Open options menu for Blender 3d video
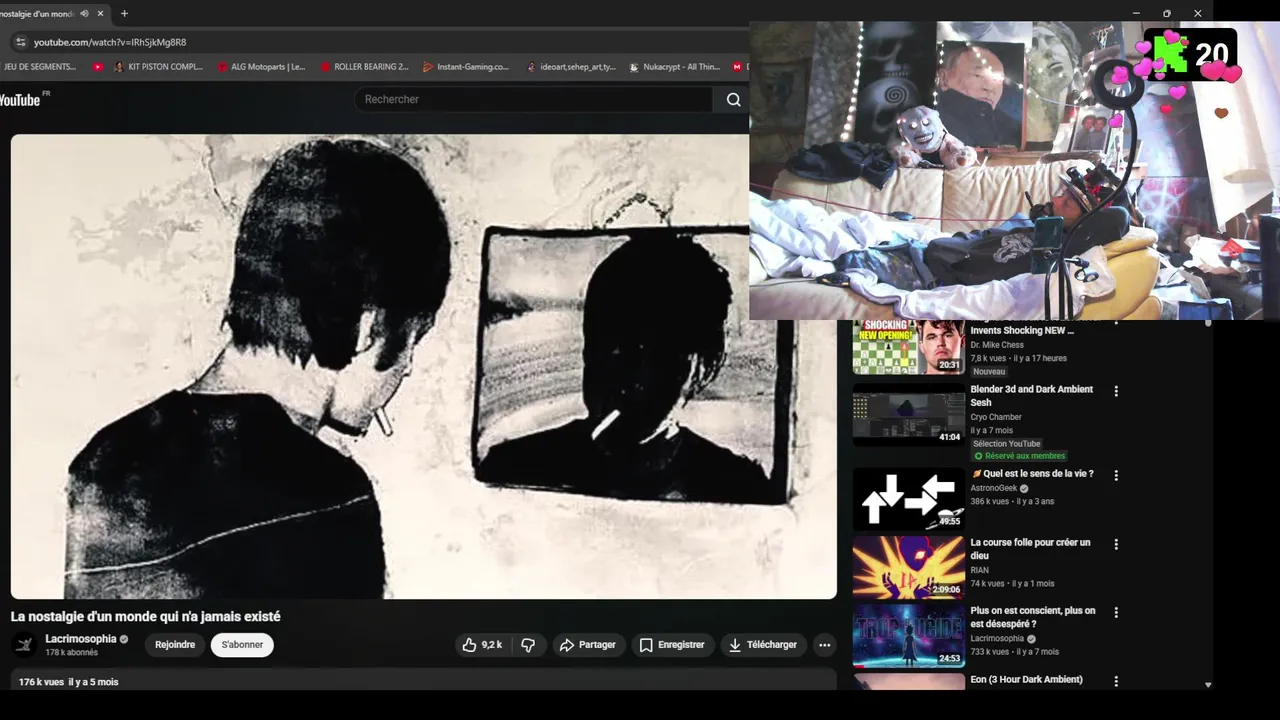 pyautogui.click(x=1116, y=391)
